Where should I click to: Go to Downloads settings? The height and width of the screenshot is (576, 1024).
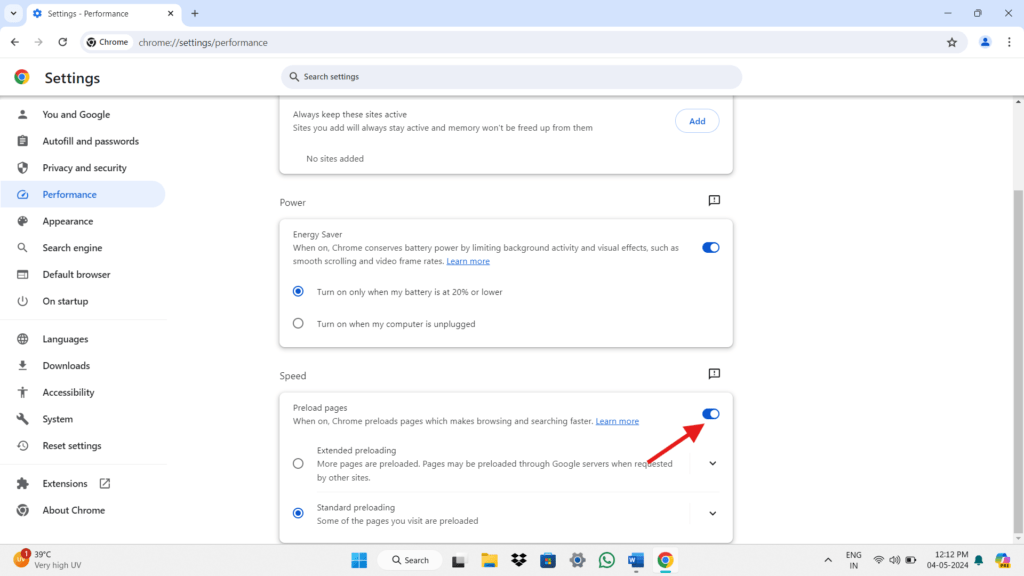click(83, 366)
